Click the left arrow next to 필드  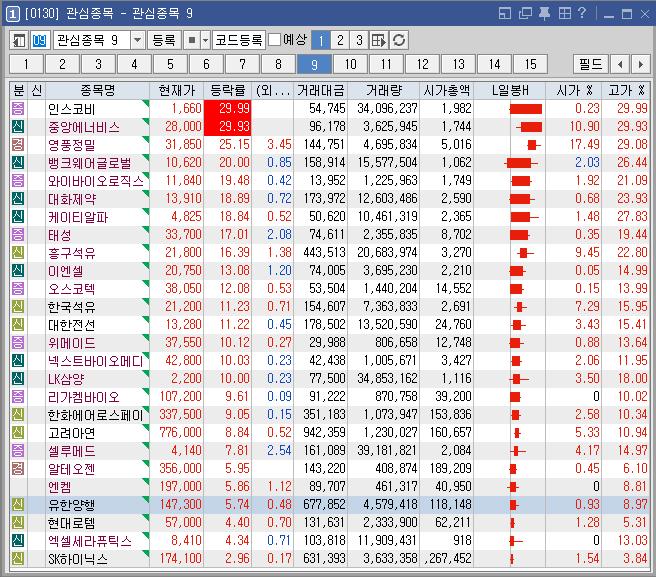620,64
